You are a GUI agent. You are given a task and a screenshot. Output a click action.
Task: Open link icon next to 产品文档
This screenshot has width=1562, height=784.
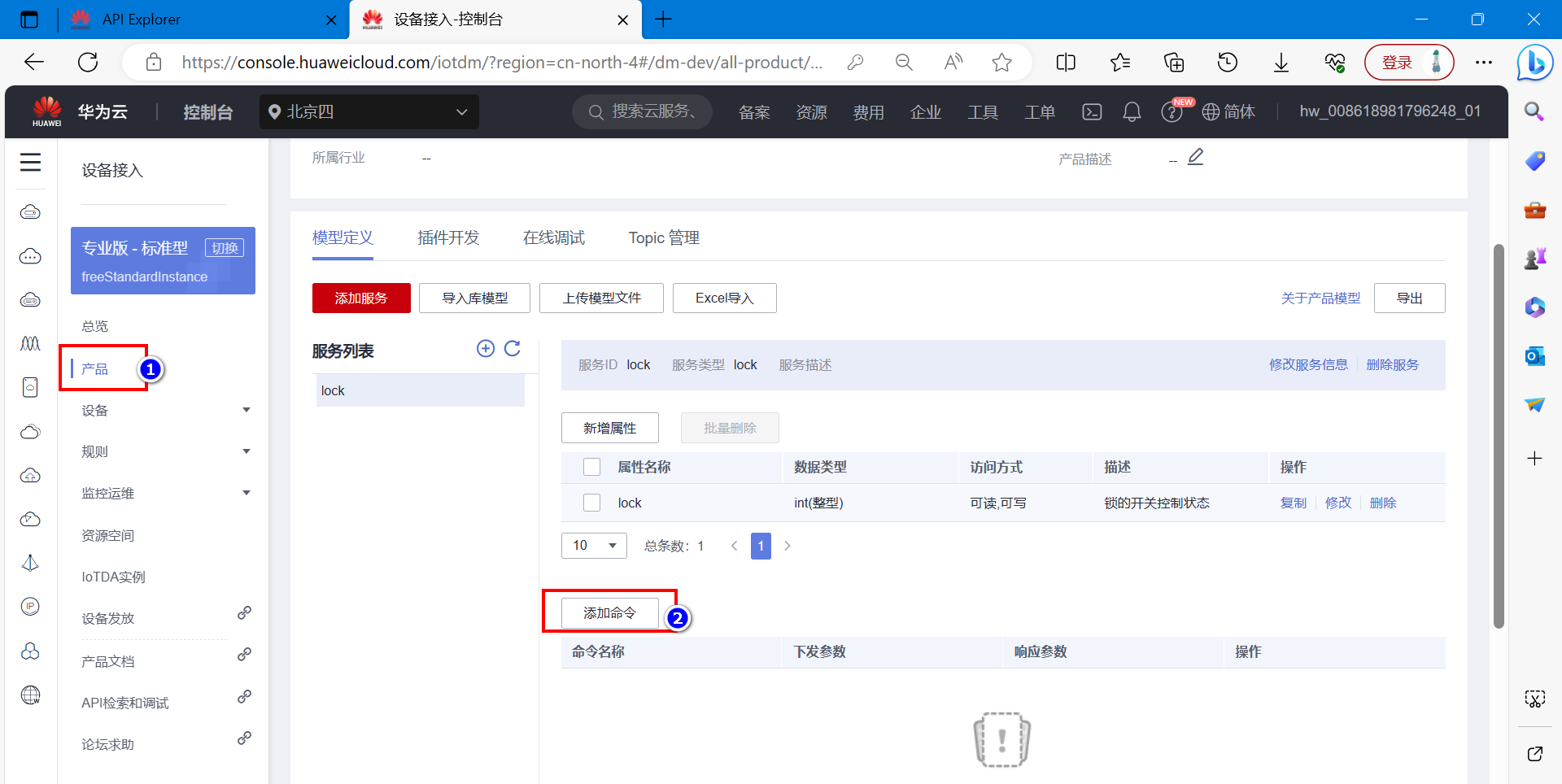pos(244,654)
